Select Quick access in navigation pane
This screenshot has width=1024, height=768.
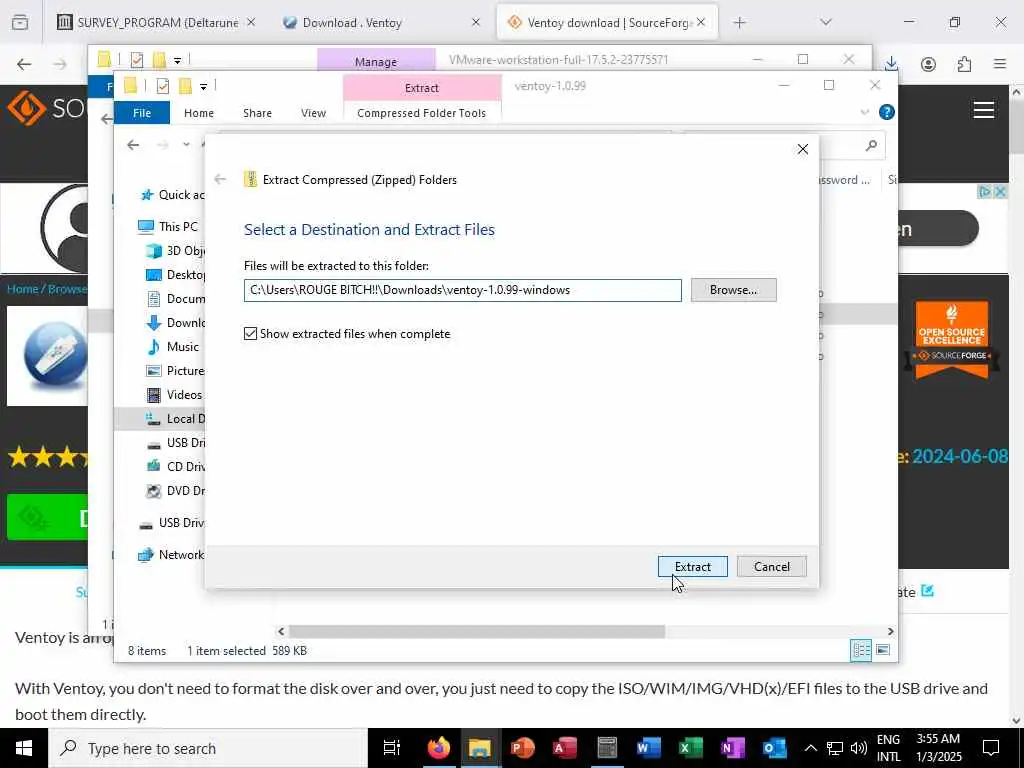(x=172, y=195)
